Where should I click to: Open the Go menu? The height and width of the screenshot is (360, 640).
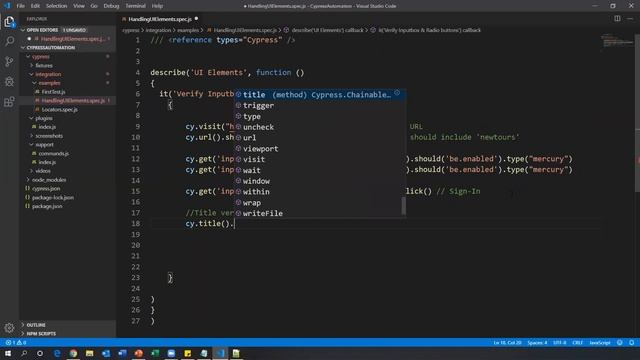(x=94, y=6)
